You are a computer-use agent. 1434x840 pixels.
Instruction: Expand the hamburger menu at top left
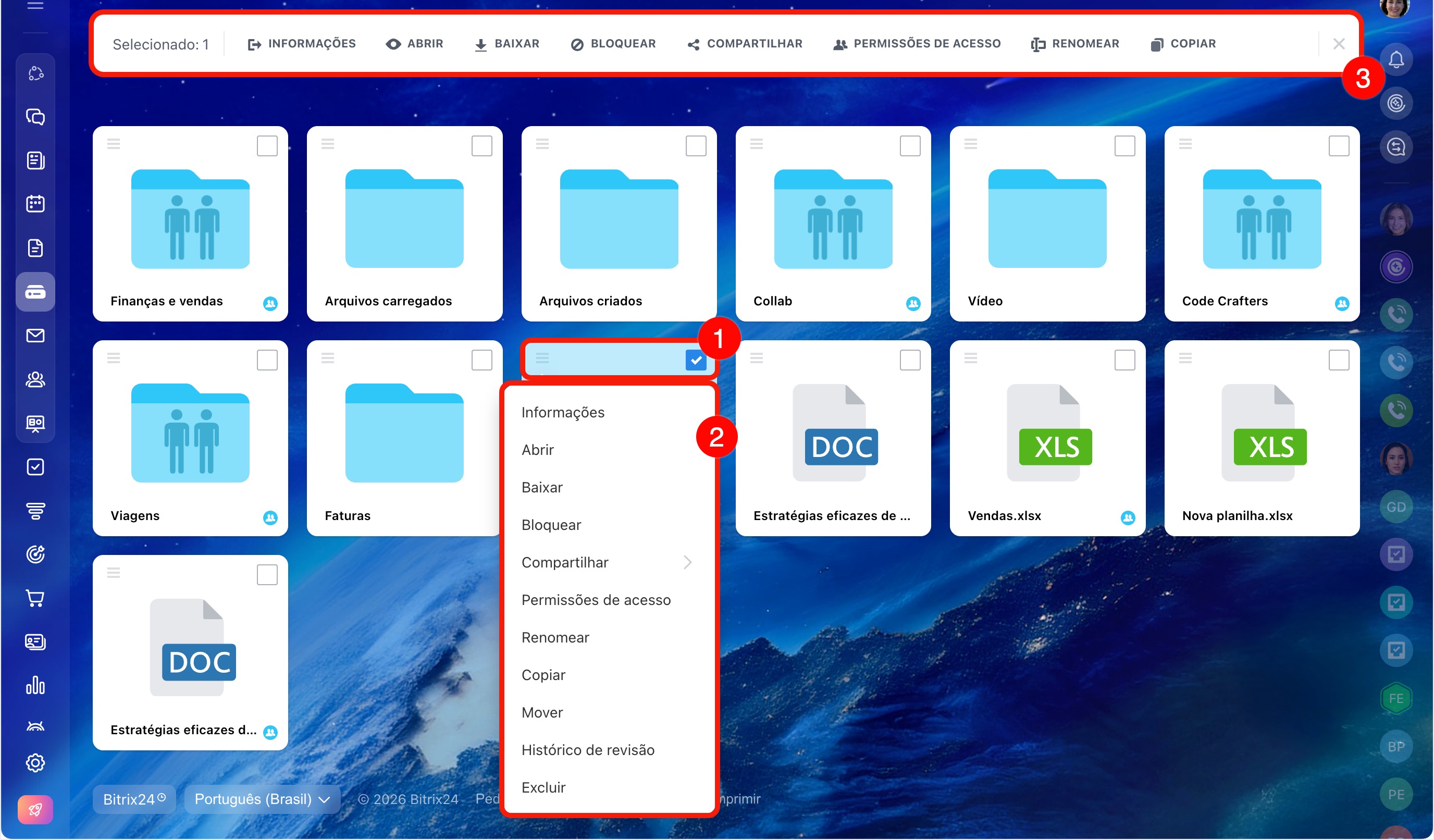pos(35,6)
